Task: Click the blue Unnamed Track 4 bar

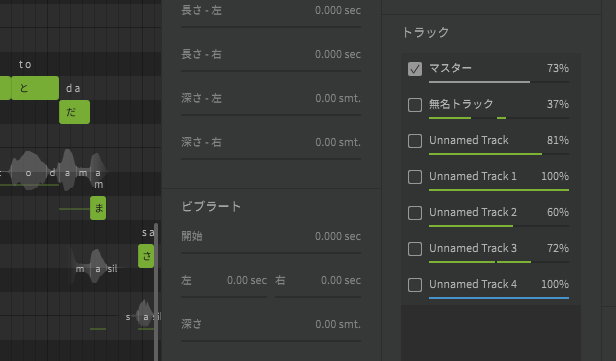Action: point(499,298)
